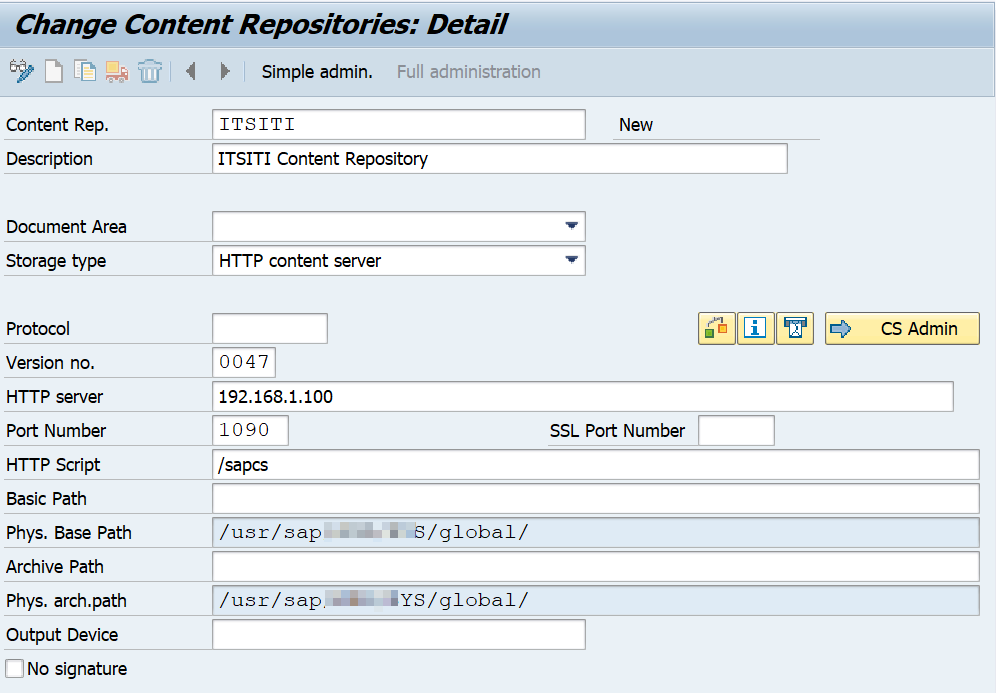This screenshot has width=996, height=693.
Task: Click the Test connection icon
Action: (x=716, y=328)
